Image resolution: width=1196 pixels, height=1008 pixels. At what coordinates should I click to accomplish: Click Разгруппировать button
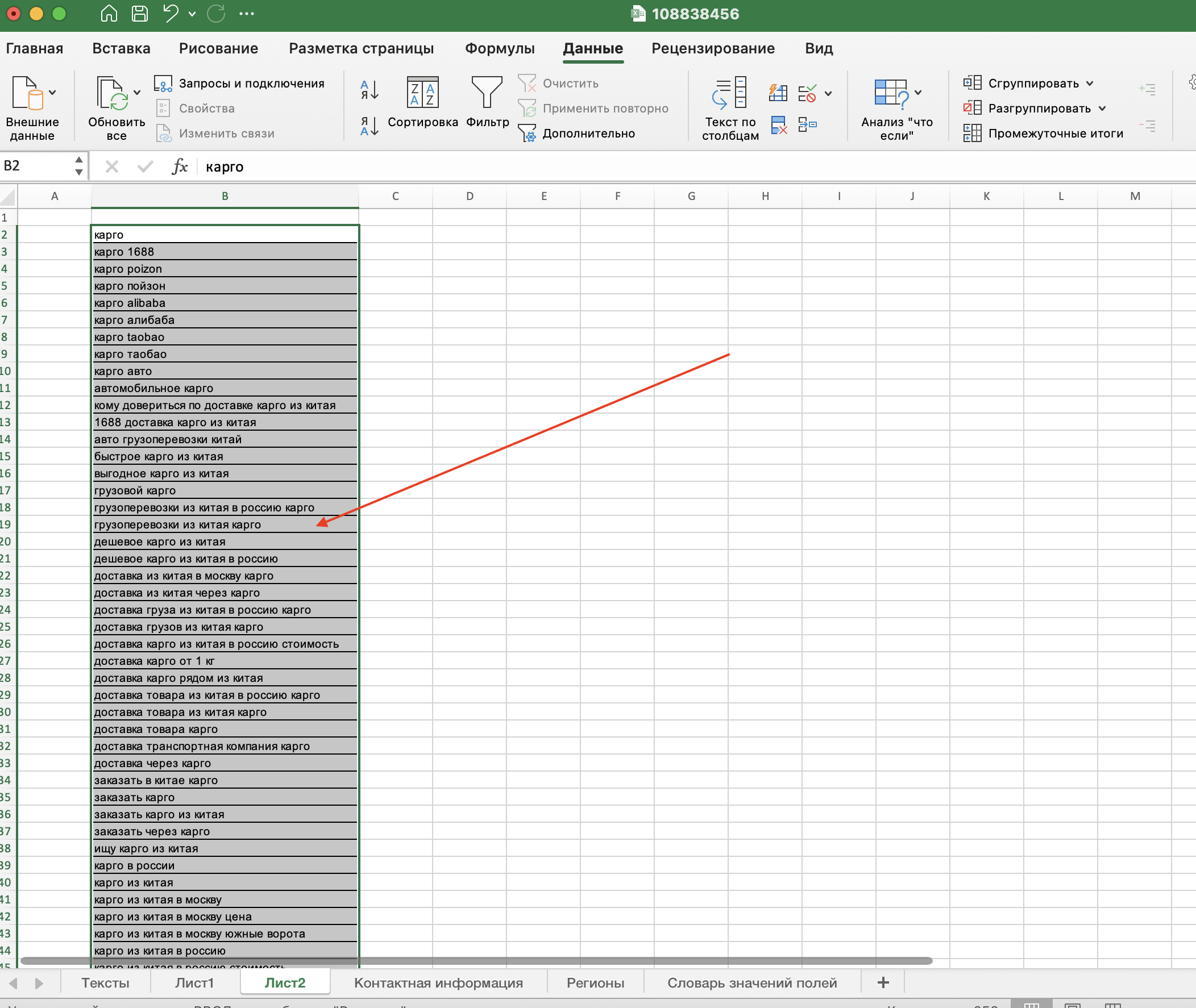click(x=1027, y=109)
